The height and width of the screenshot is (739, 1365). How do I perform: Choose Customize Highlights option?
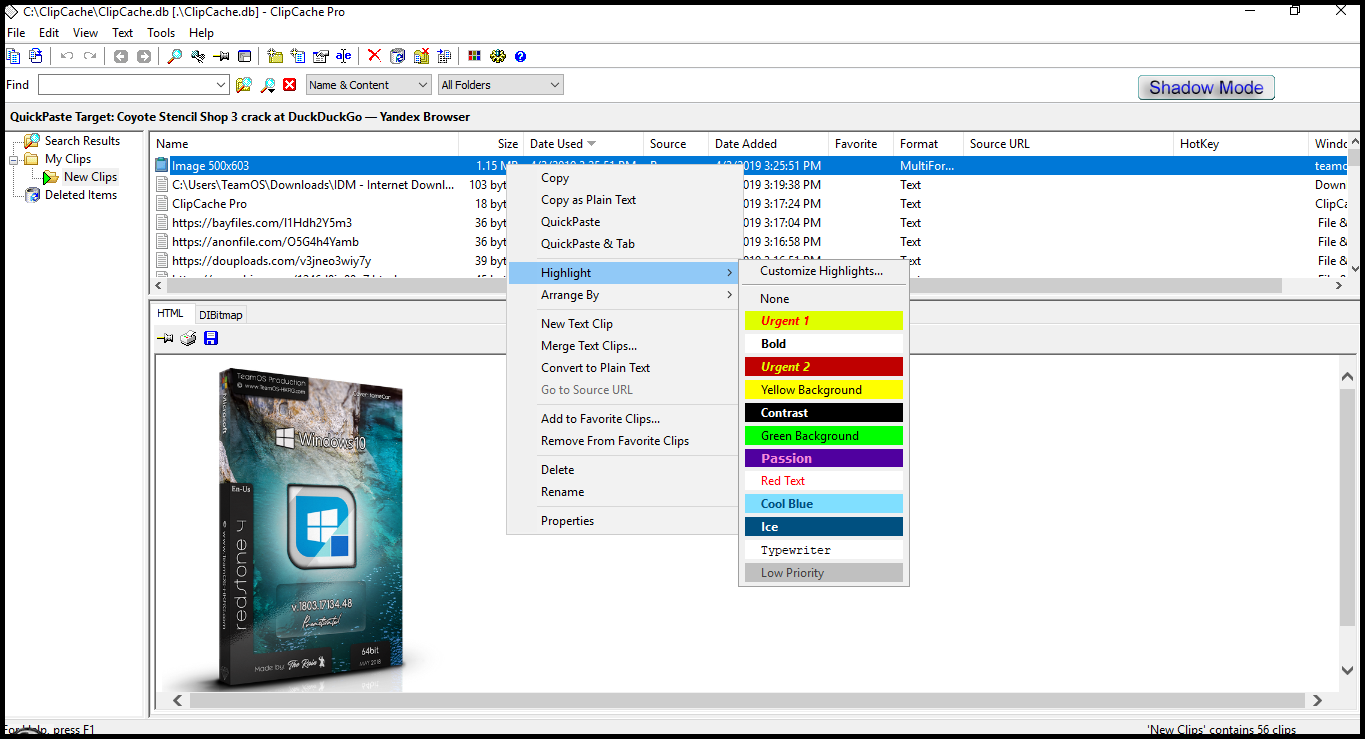822,271
